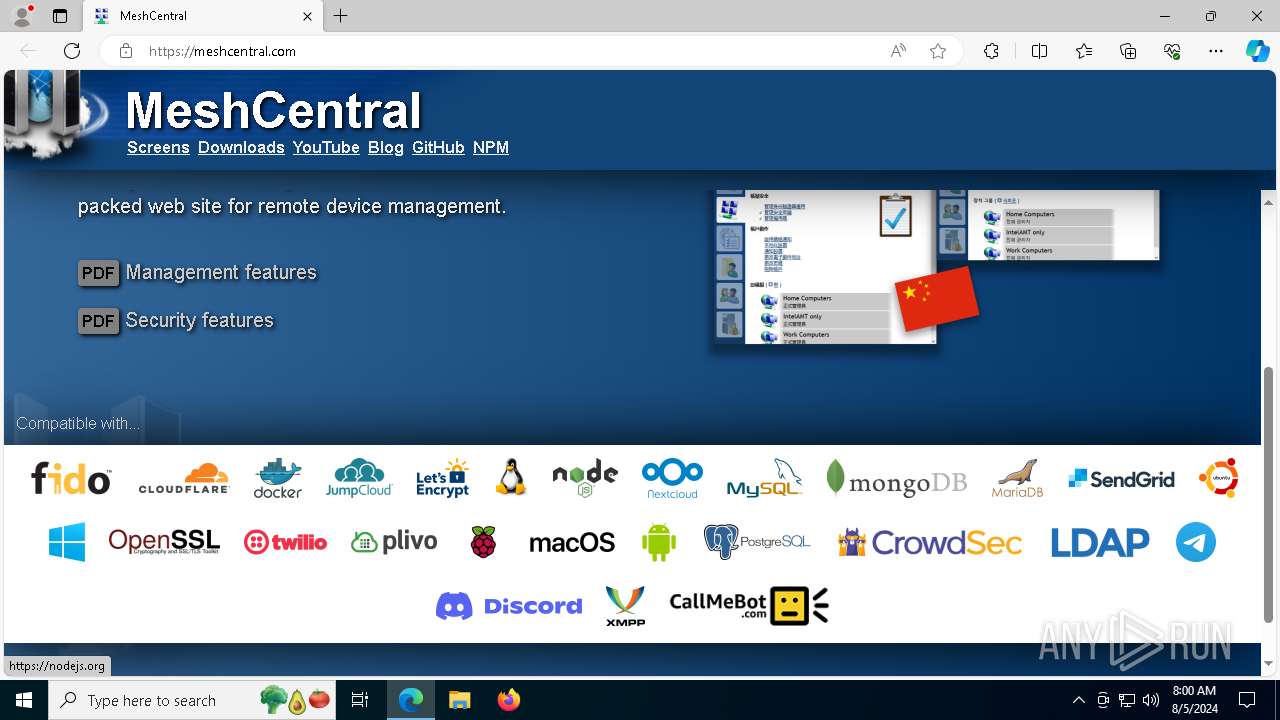Open the CallMeBot logo
Screen dimensions: 1280x720
pos(749,606)
